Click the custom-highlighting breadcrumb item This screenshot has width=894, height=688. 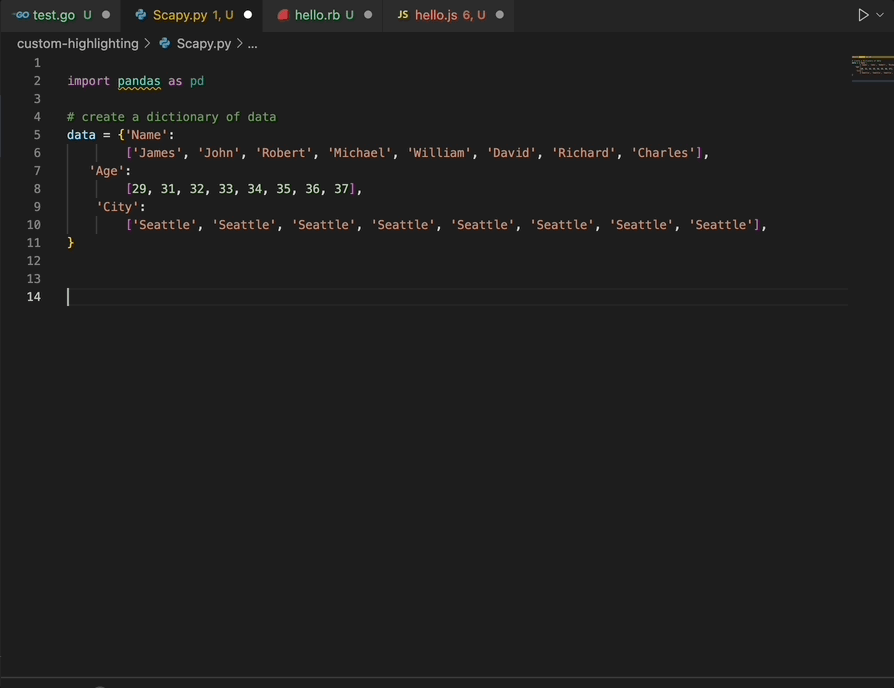click(x=78, y=44)
